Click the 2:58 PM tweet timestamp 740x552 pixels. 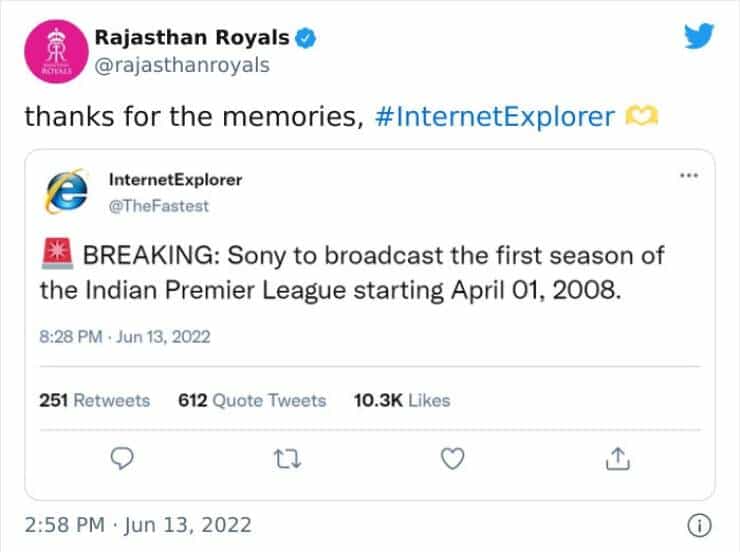pyautogui.click(x=138, y=524)
